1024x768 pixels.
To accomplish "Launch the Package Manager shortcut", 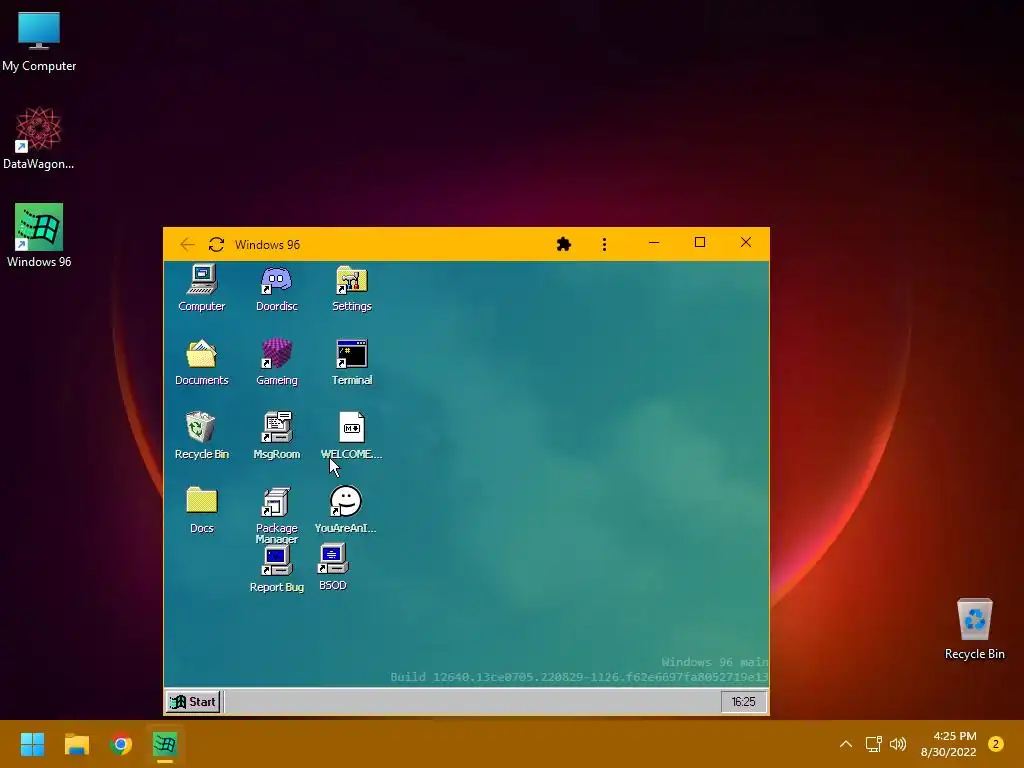I will [x=276, y=515].
